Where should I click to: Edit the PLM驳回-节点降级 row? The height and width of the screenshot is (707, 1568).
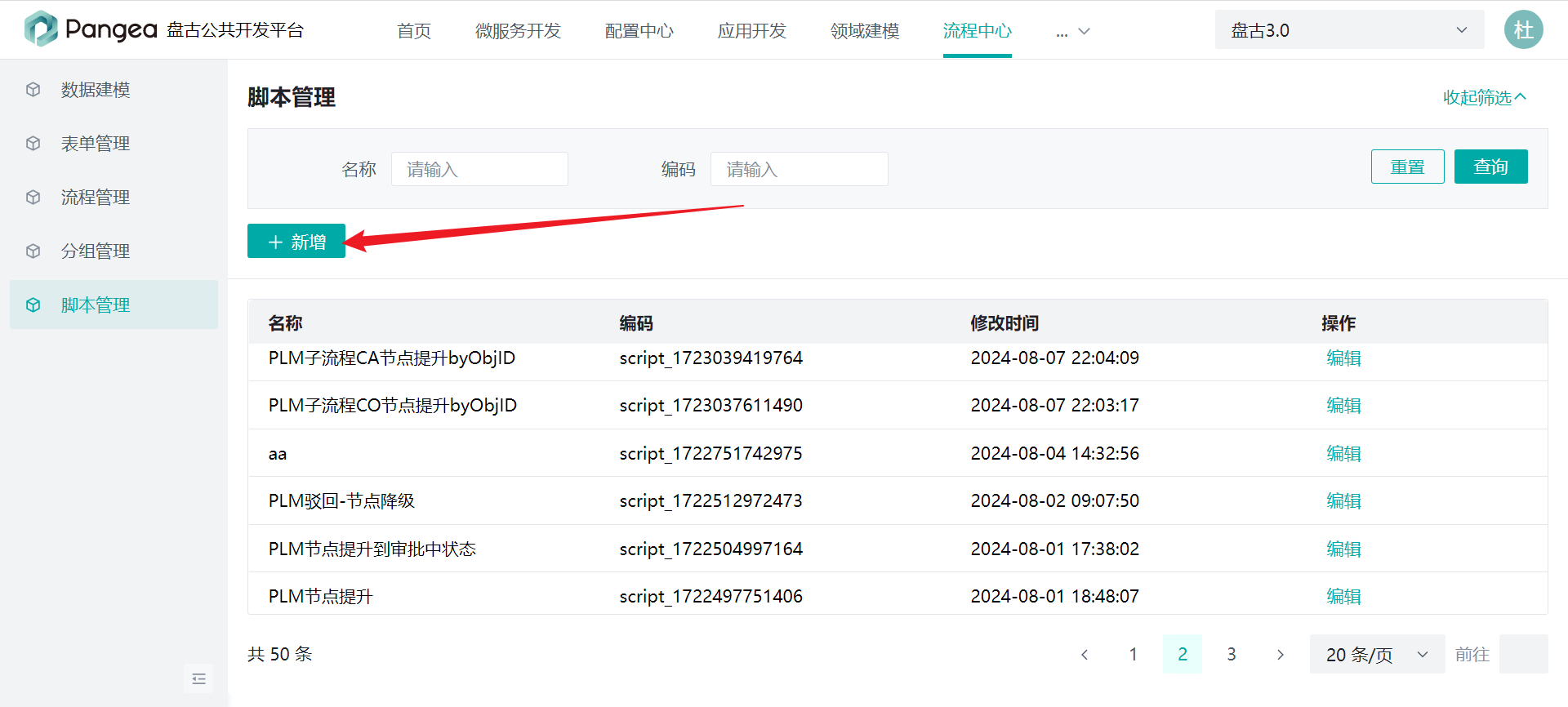(1343, 501)
